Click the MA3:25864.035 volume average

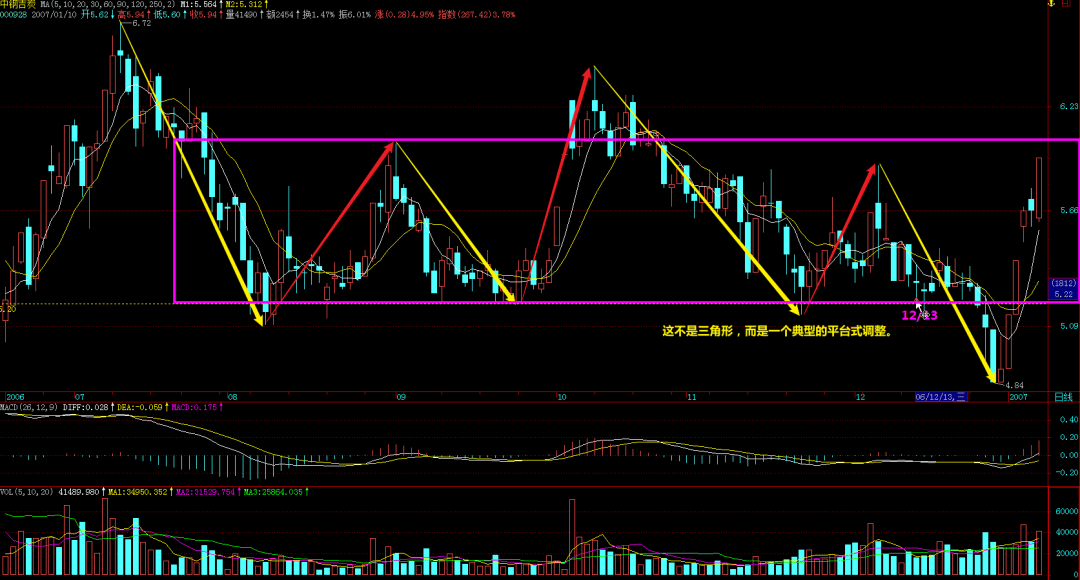click(x=273, y=492)
